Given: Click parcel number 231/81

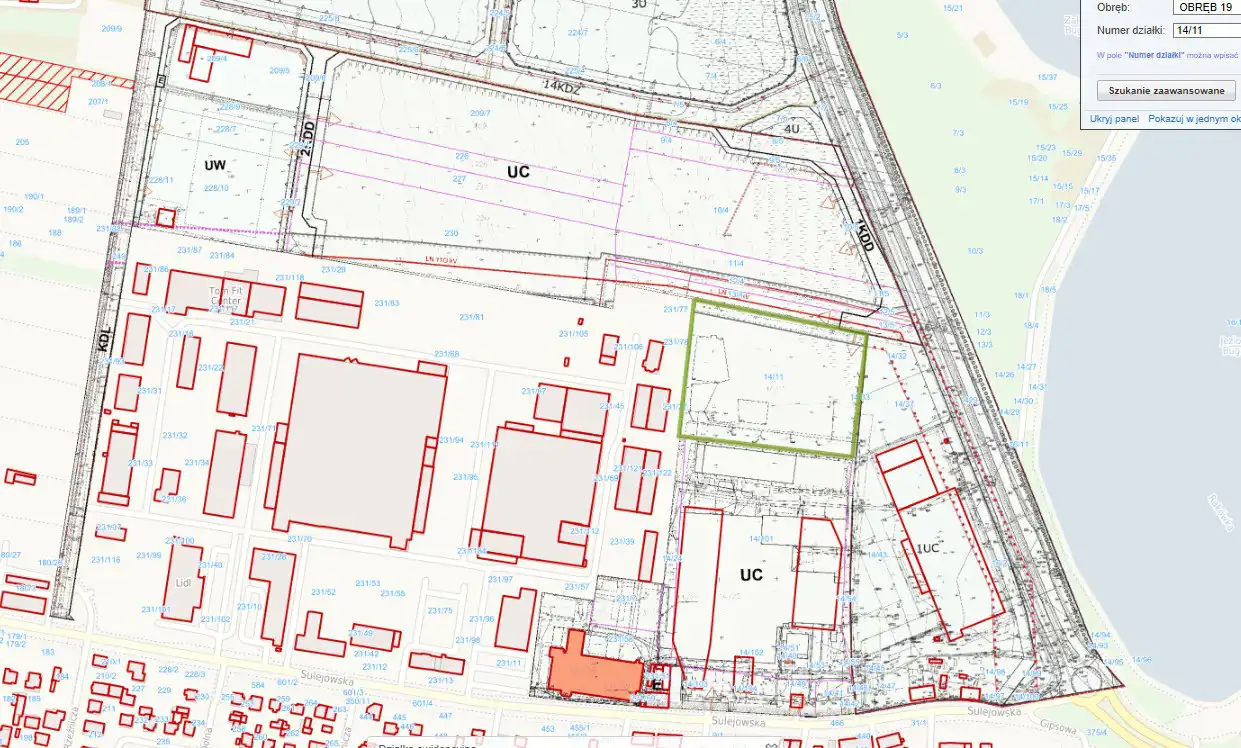Looking at the screenshot, I should [471, 317].
